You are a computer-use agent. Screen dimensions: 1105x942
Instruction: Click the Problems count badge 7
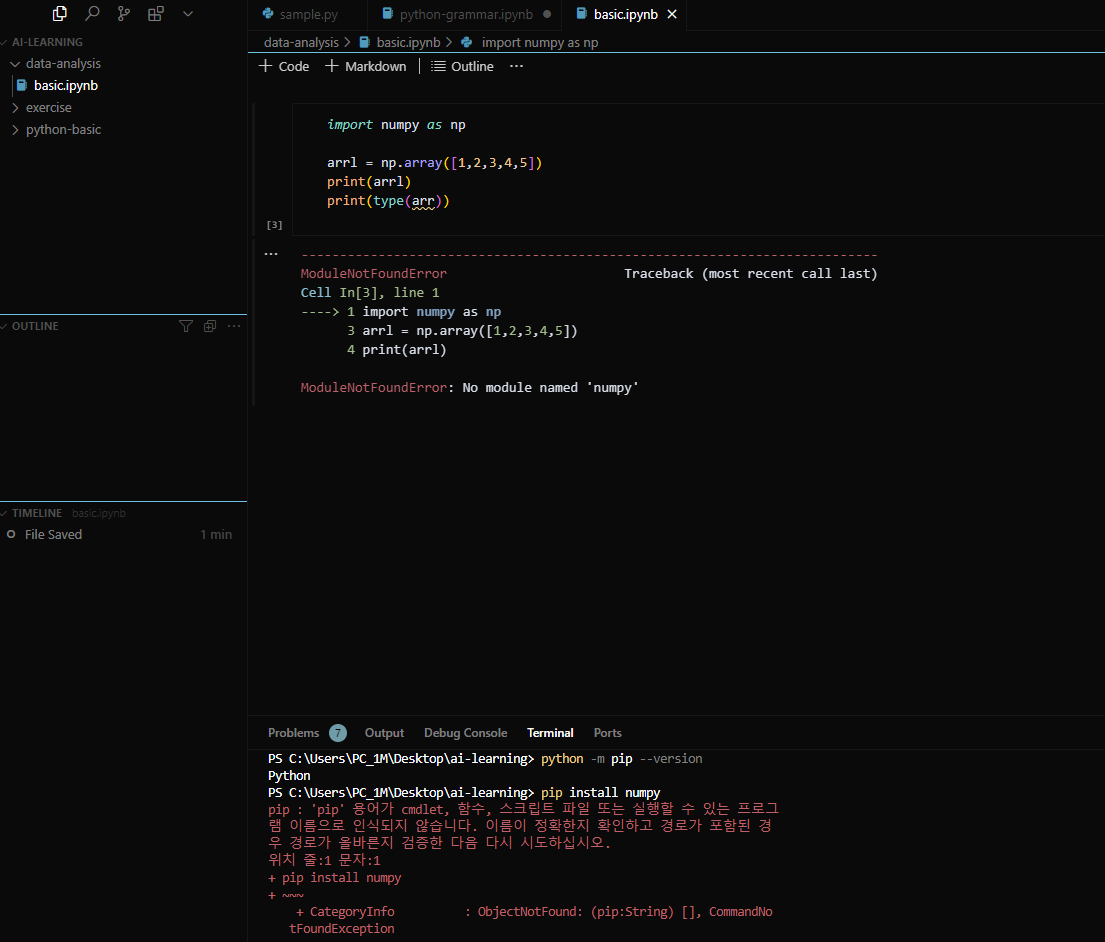tap(338, 733)
